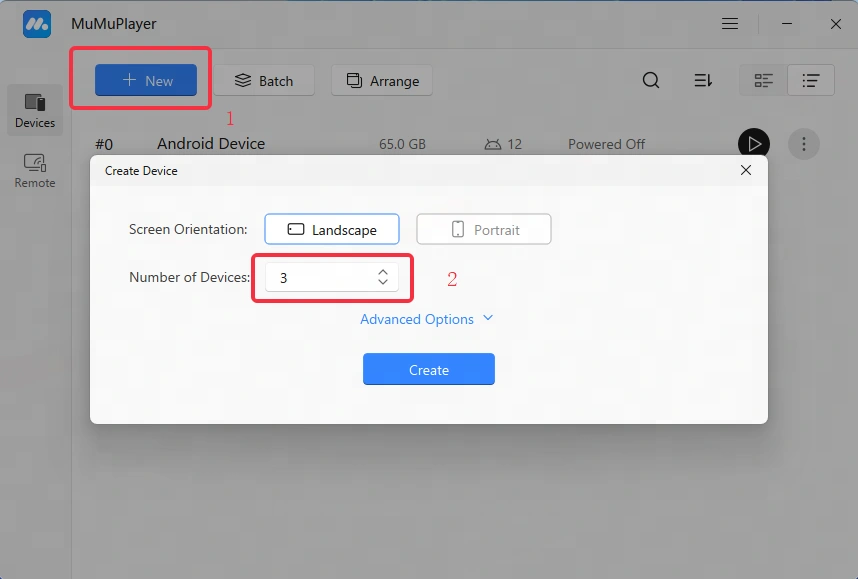Choose Landscape screen orientation

coord(332,229)
